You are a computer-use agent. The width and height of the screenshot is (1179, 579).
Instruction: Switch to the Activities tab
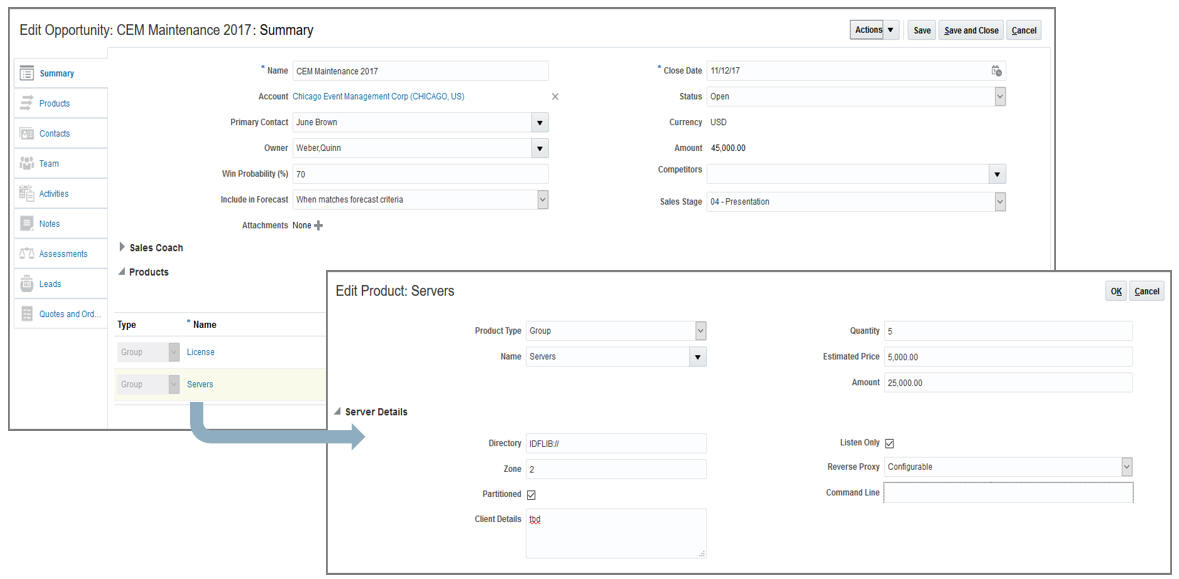tap(53, 193)
